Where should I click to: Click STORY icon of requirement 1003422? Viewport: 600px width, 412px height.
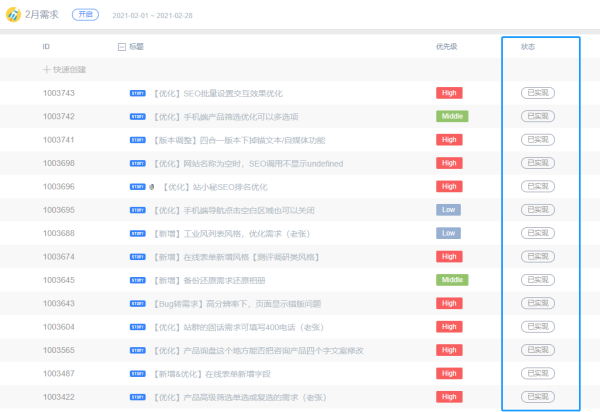pos(138,397)
